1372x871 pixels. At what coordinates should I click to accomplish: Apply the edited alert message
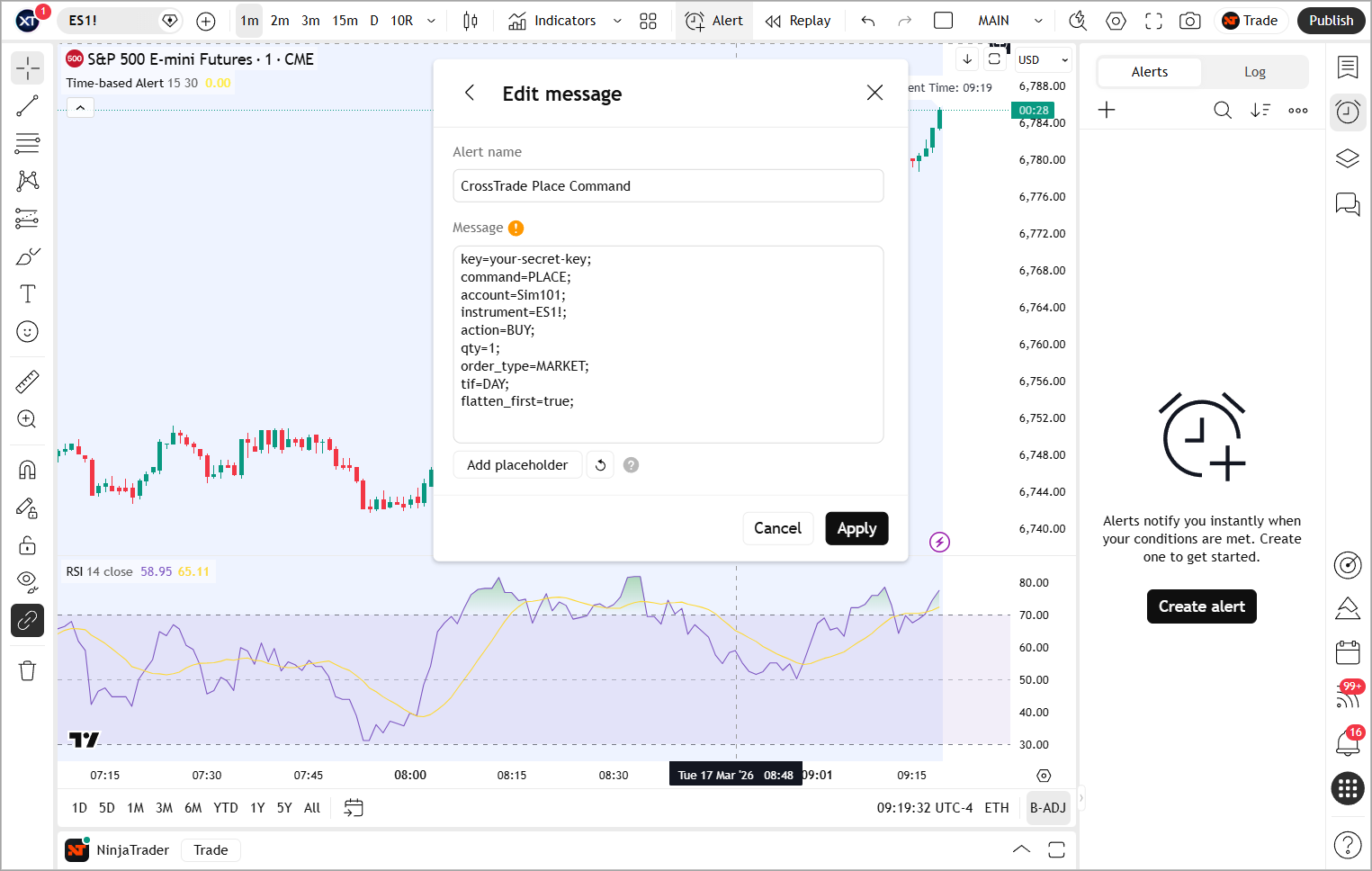click(x=856, y=528)
